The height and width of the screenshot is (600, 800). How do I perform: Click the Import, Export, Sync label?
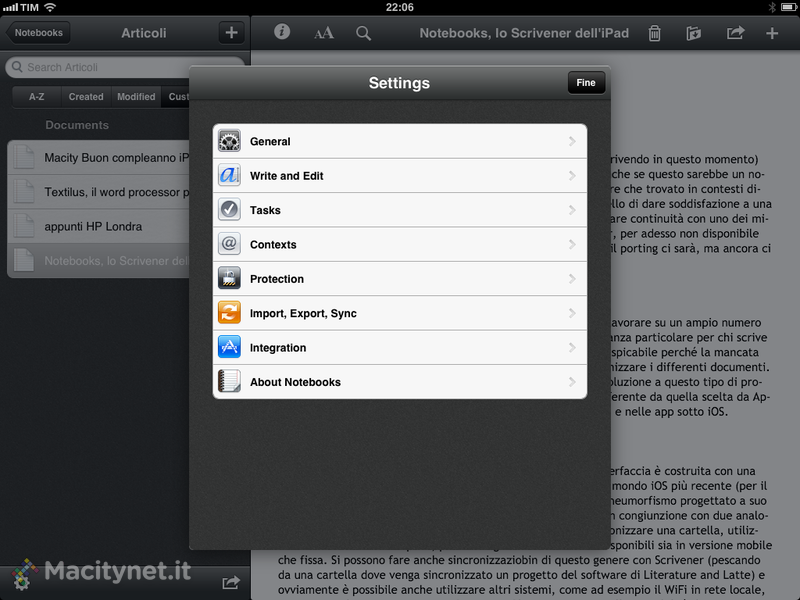303,313
